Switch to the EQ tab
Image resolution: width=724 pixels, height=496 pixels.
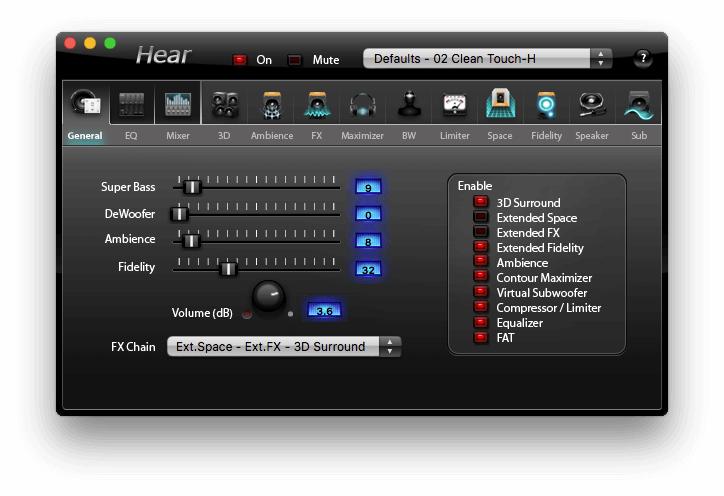(131, 105)
